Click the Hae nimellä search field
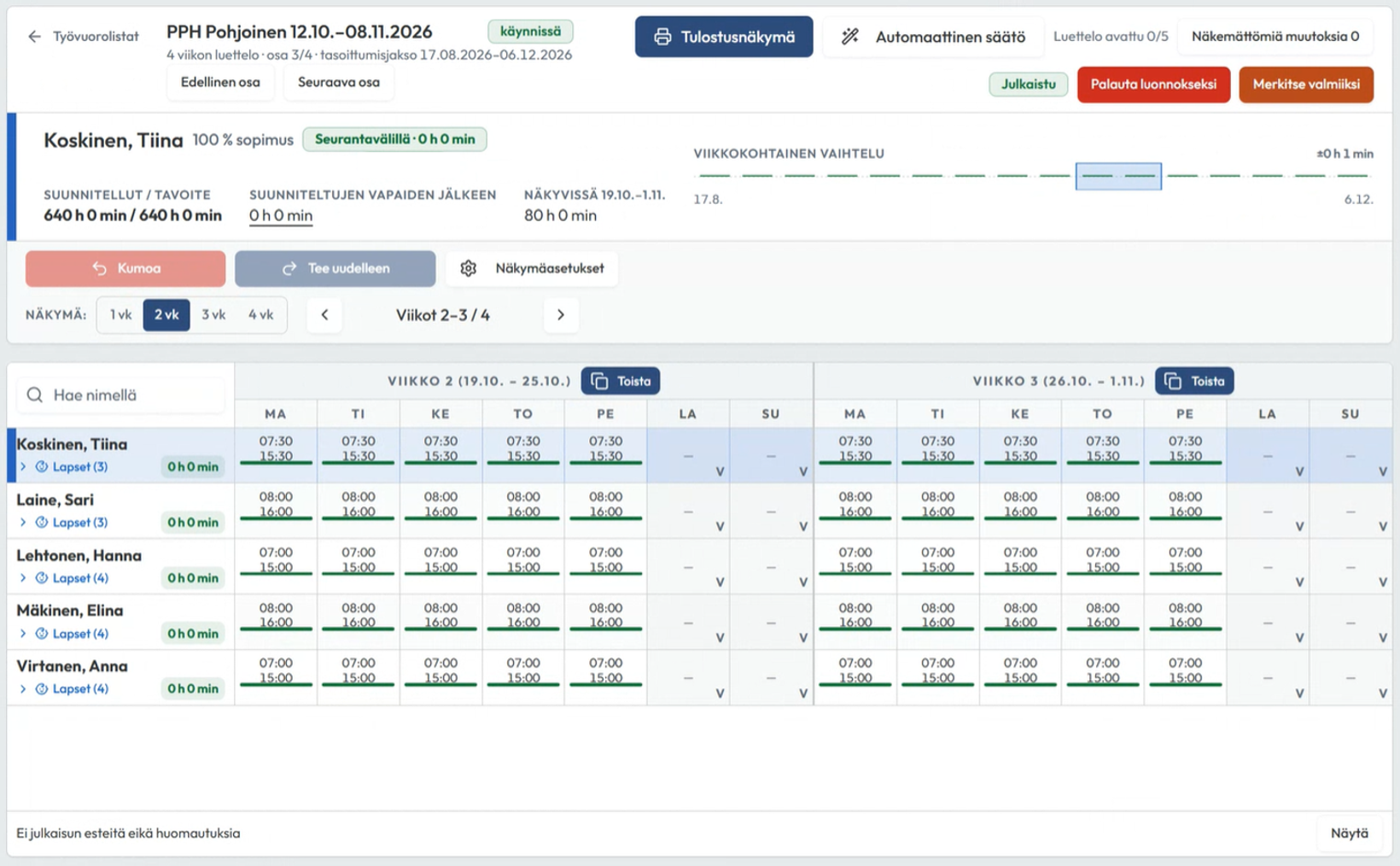This screenshot has width=1400, height=866. tap(121, 395)
